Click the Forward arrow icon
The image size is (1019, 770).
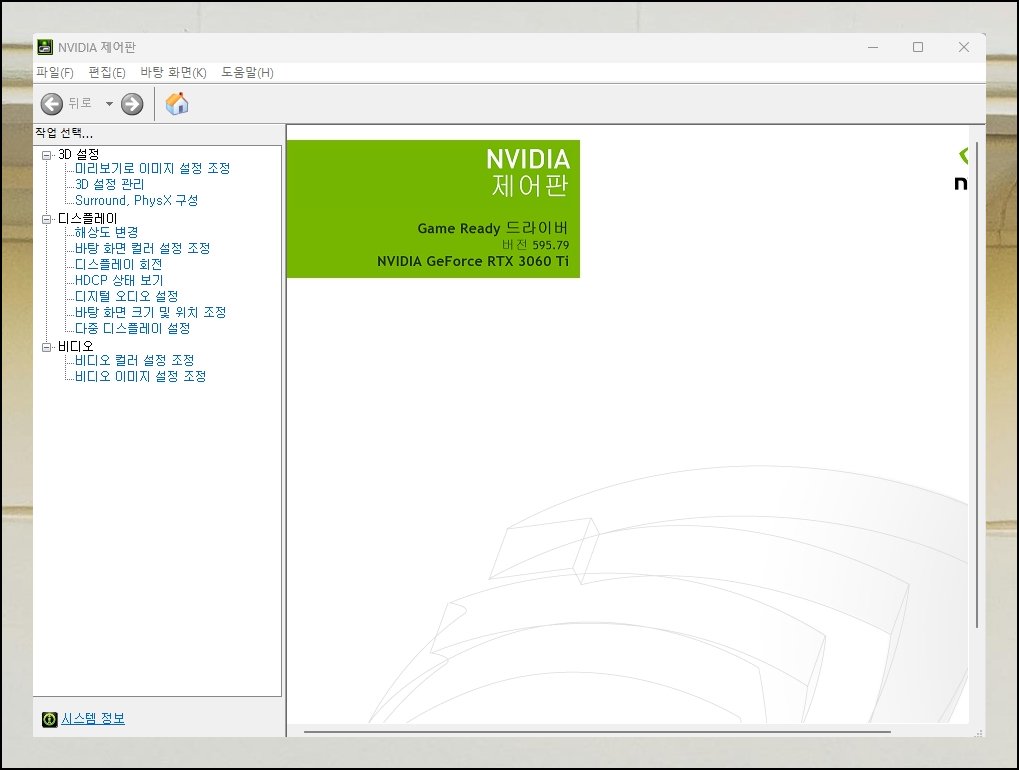click(x=132, y=104)
